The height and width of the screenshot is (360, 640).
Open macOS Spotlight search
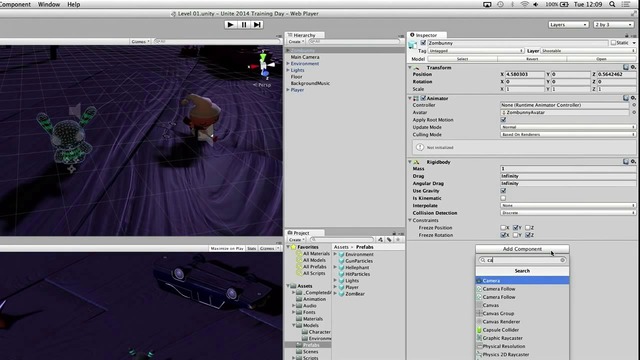pyautogui.click(x=612, y=4)
